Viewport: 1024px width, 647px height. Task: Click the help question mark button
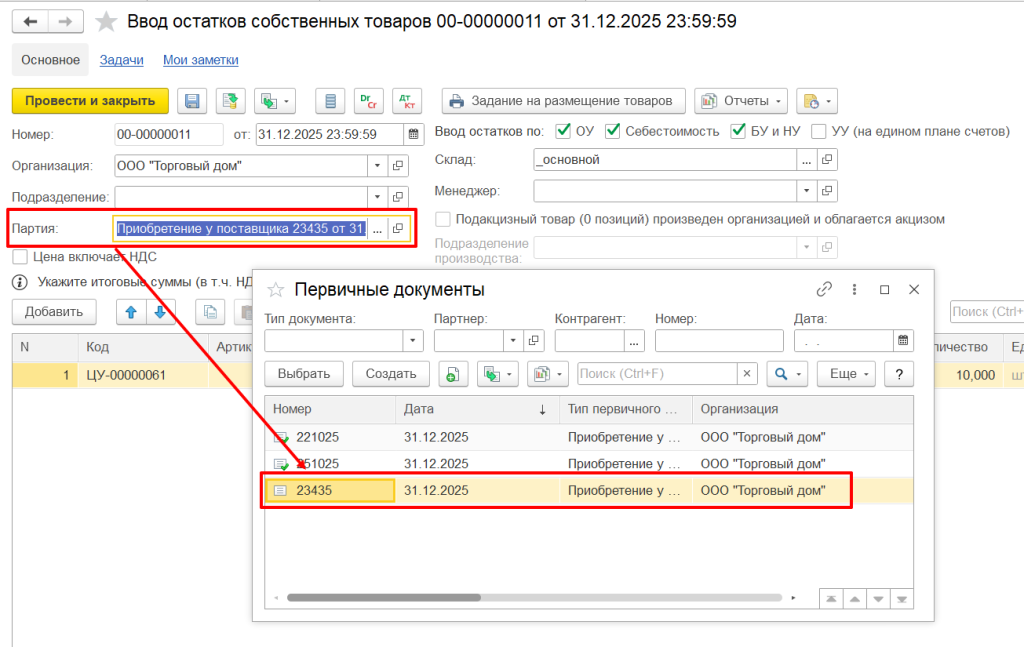[900, 373]
